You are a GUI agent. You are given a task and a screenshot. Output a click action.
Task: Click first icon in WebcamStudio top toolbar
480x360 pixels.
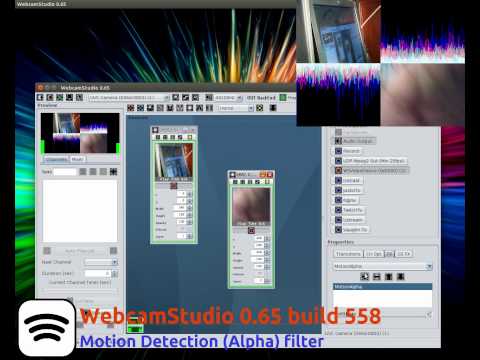coord(40,97)
